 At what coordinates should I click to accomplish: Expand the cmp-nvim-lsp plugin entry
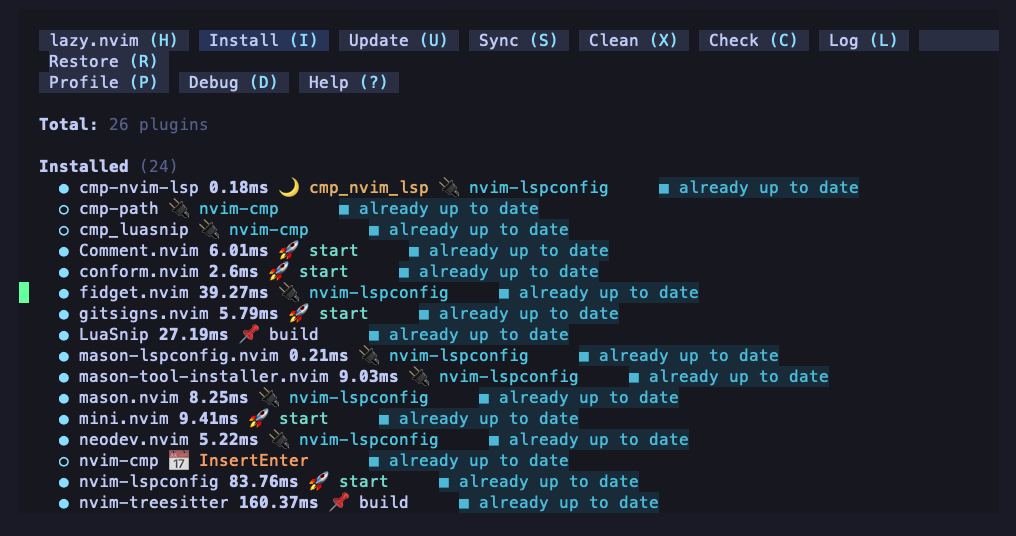click(x=139, y=187)
